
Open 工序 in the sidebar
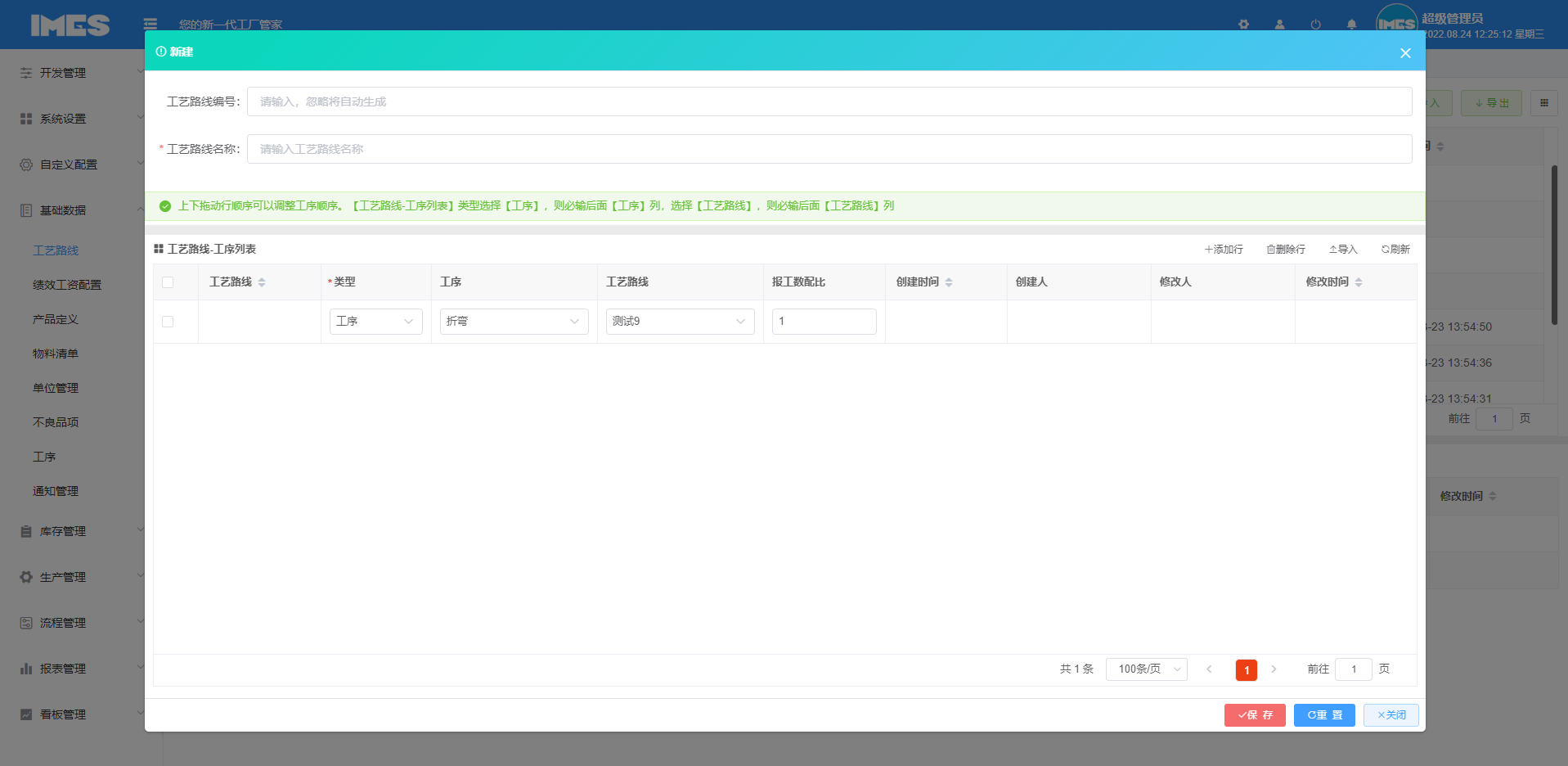point(44,457)
